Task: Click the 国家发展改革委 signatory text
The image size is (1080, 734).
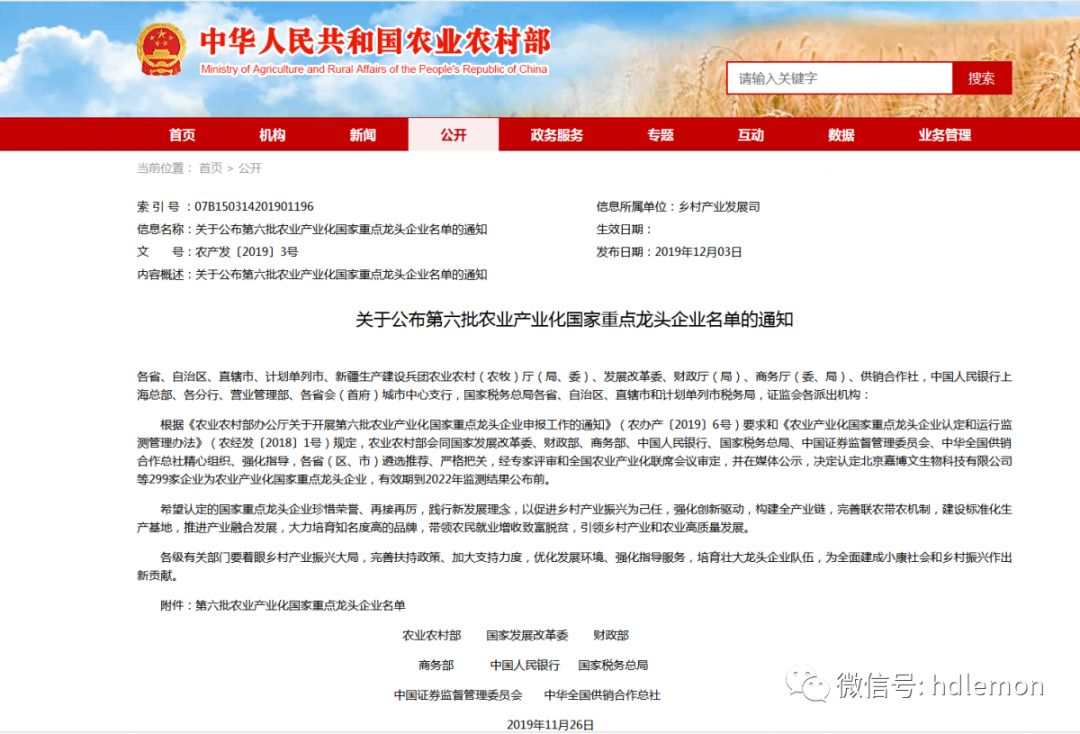Action: (527, 635)
